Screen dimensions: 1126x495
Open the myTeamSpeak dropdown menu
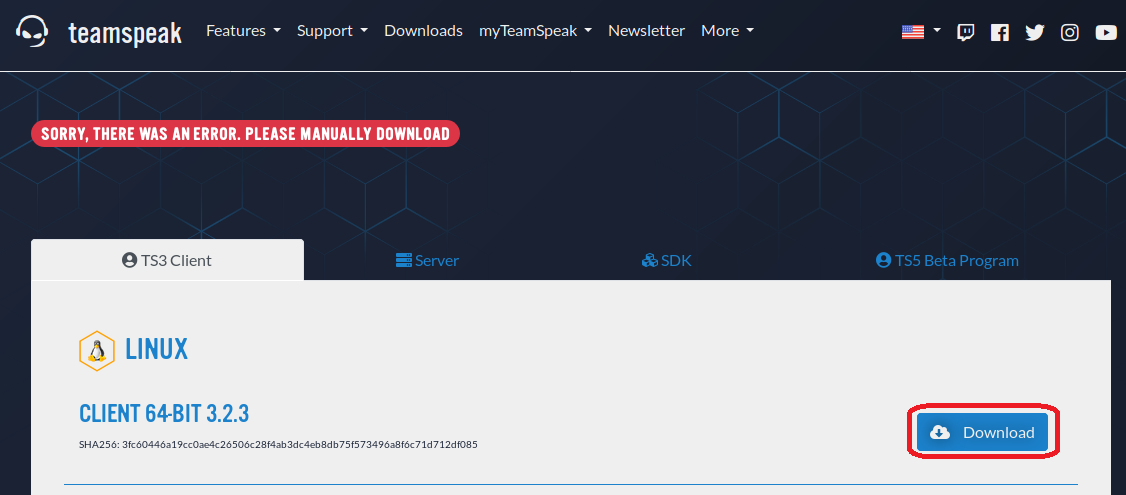pos(535,31)
